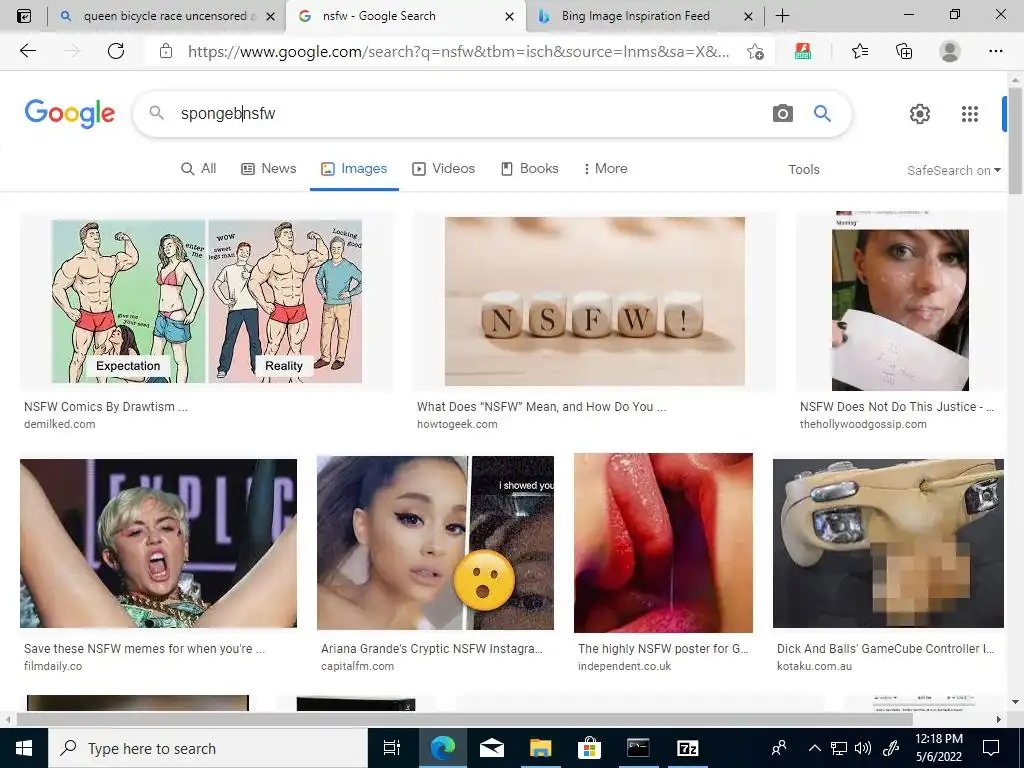Expand the SafeSearch on dropdown
This screenshot has width=1024, height=768.
pyautogui.click(x=953, y=170)
